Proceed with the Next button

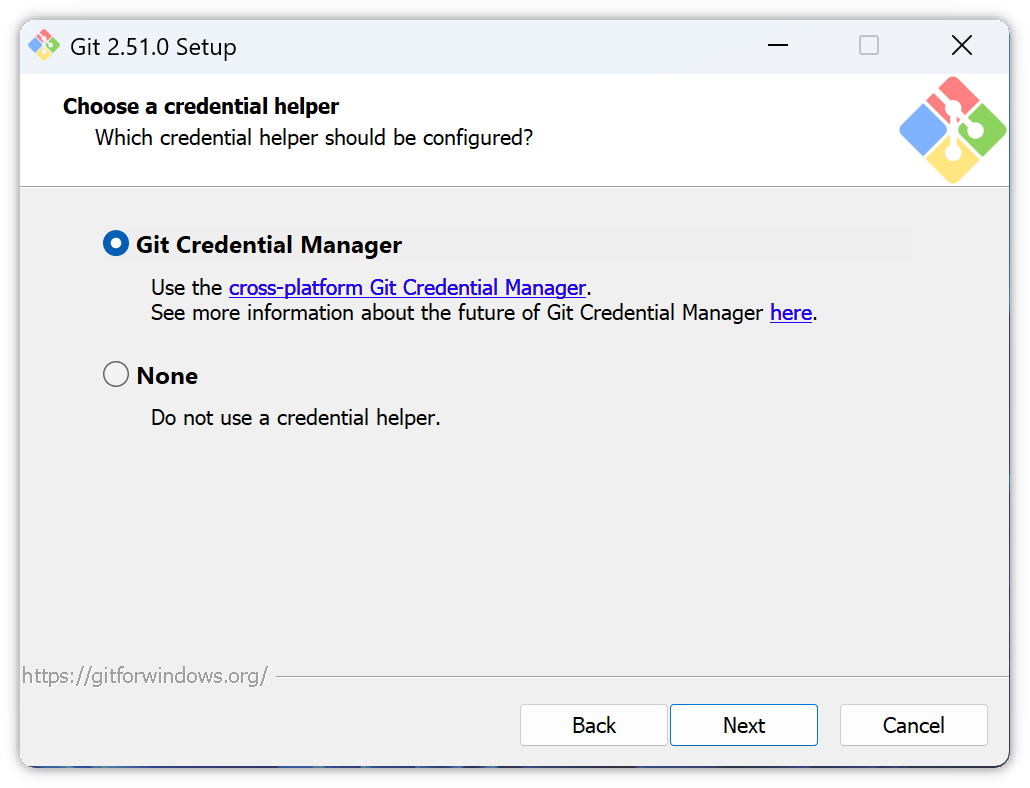(744, 725)
